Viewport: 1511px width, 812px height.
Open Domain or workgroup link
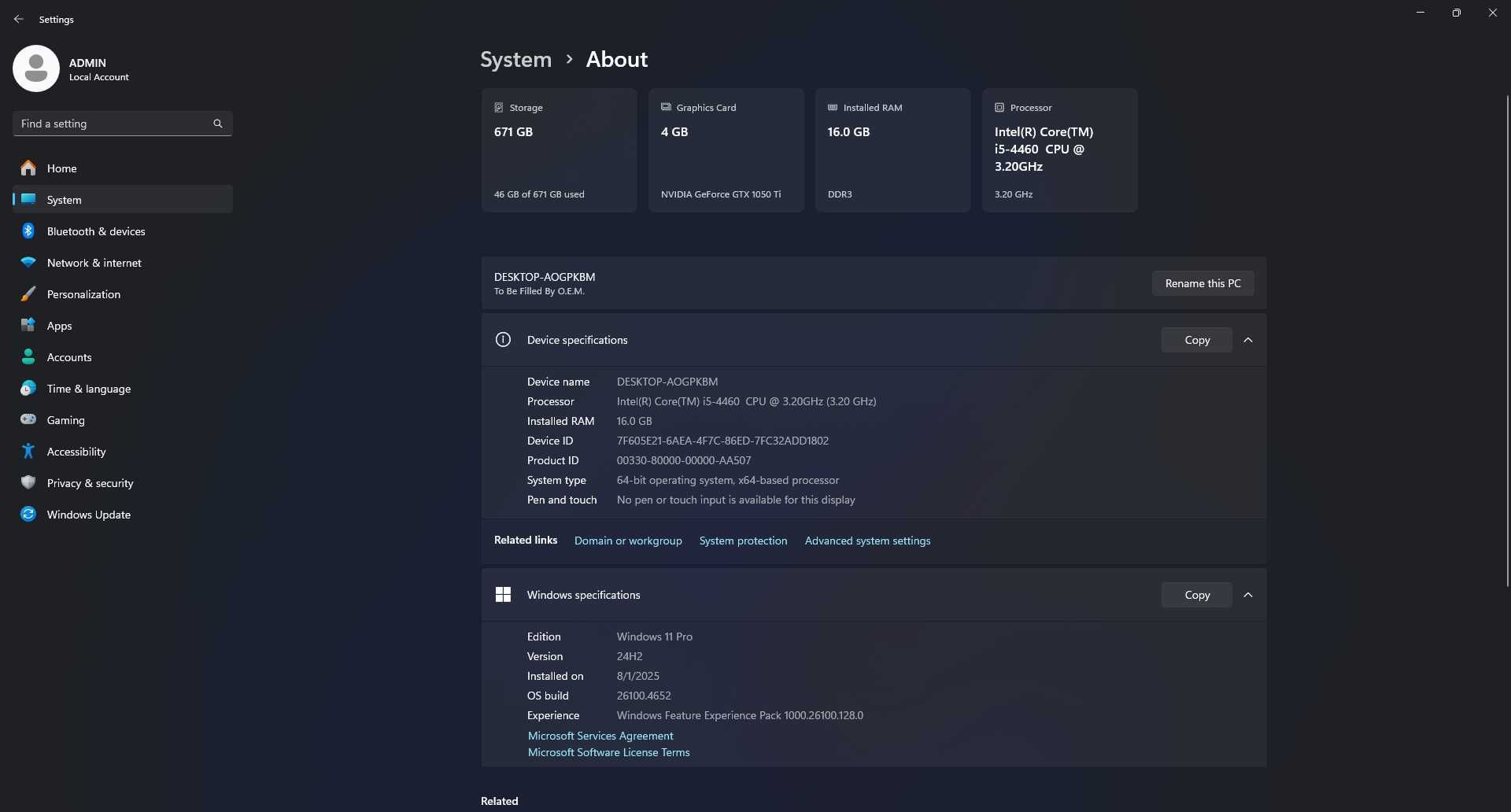pos(628,541)
